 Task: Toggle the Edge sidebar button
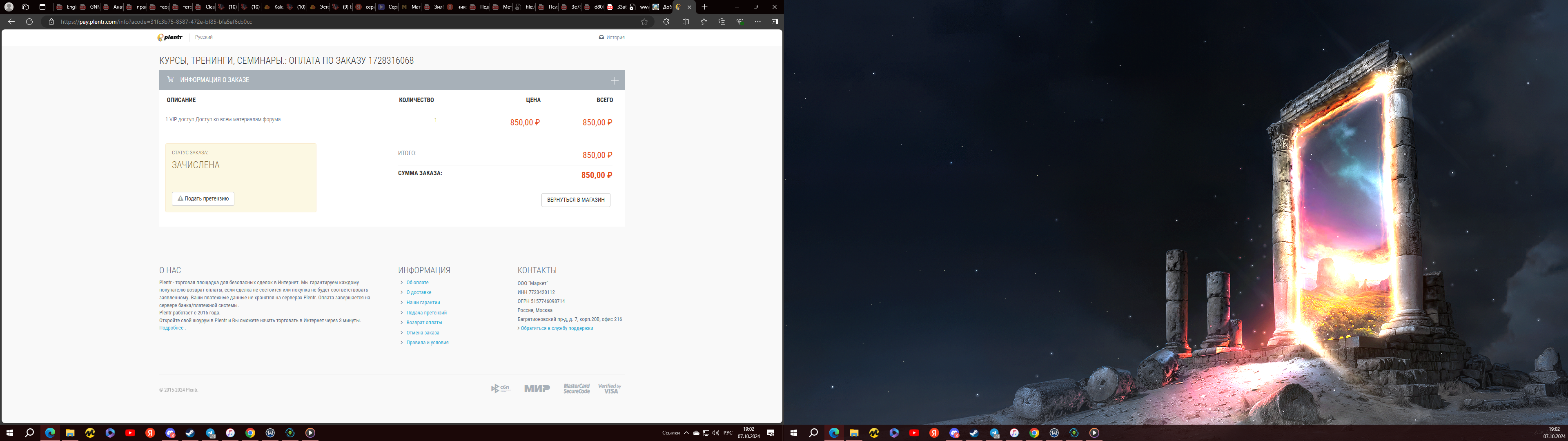click(775, 22)
